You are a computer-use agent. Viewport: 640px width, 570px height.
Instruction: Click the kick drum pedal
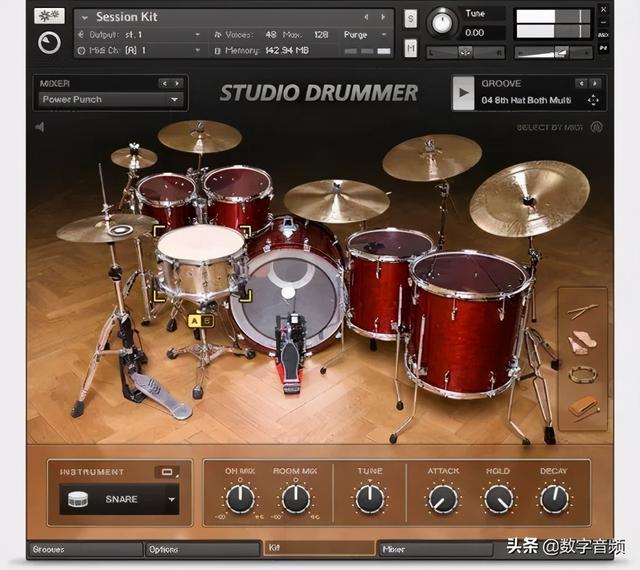pyautogui.click(x=290, y=355)
